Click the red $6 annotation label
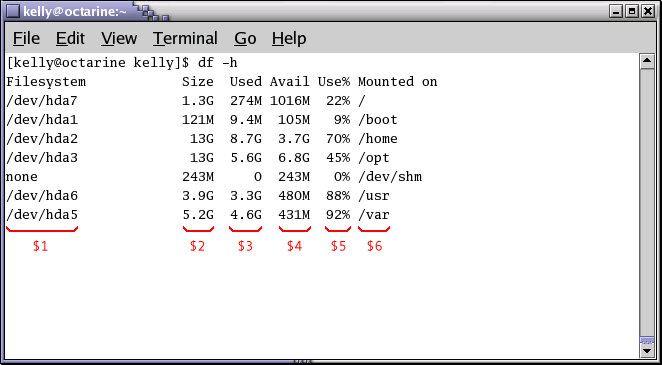 [374, 246]
